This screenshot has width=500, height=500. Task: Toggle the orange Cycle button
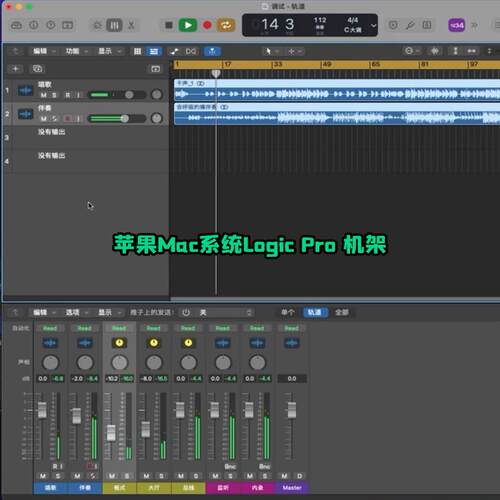226,25
